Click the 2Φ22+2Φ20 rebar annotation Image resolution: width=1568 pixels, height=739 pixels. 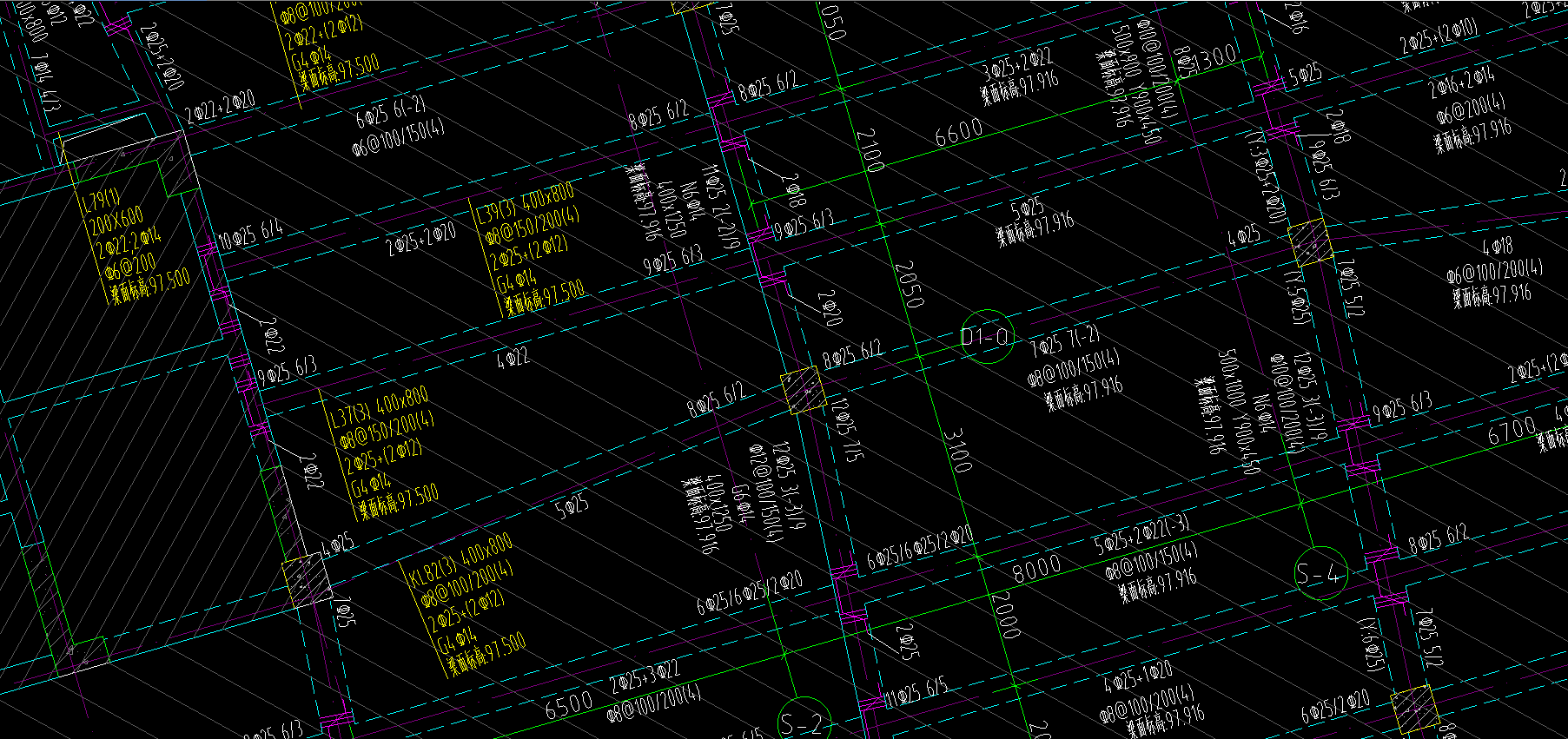pos(221,108)
